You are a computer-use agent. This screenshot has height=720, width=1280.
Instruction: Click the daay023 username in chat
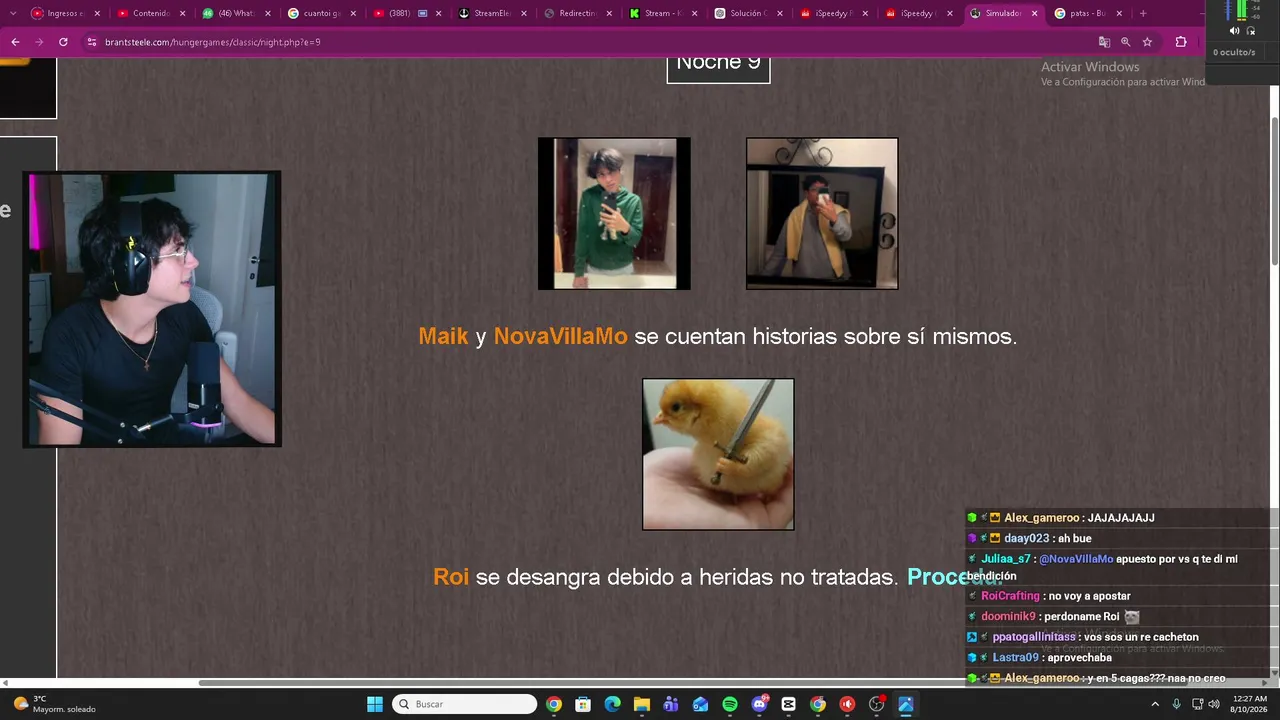[x=1027, y=539]
